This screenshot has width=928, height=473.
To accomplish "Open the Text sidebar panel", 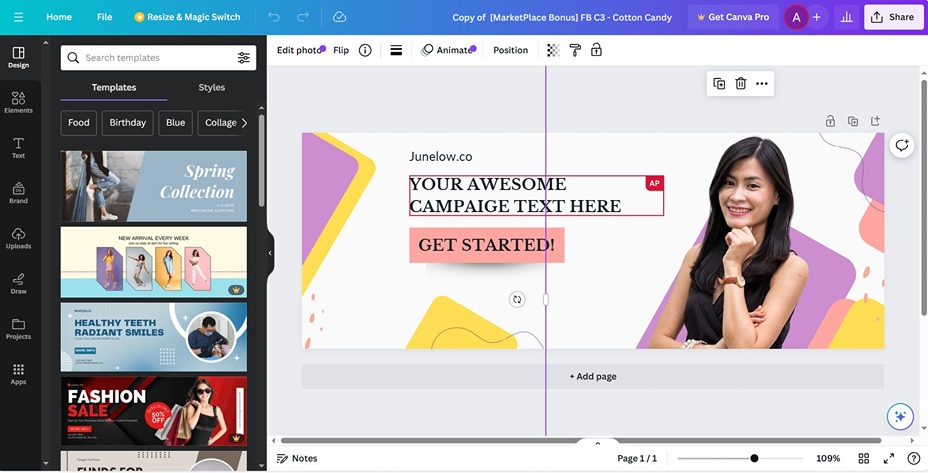I will click(18, 148).
